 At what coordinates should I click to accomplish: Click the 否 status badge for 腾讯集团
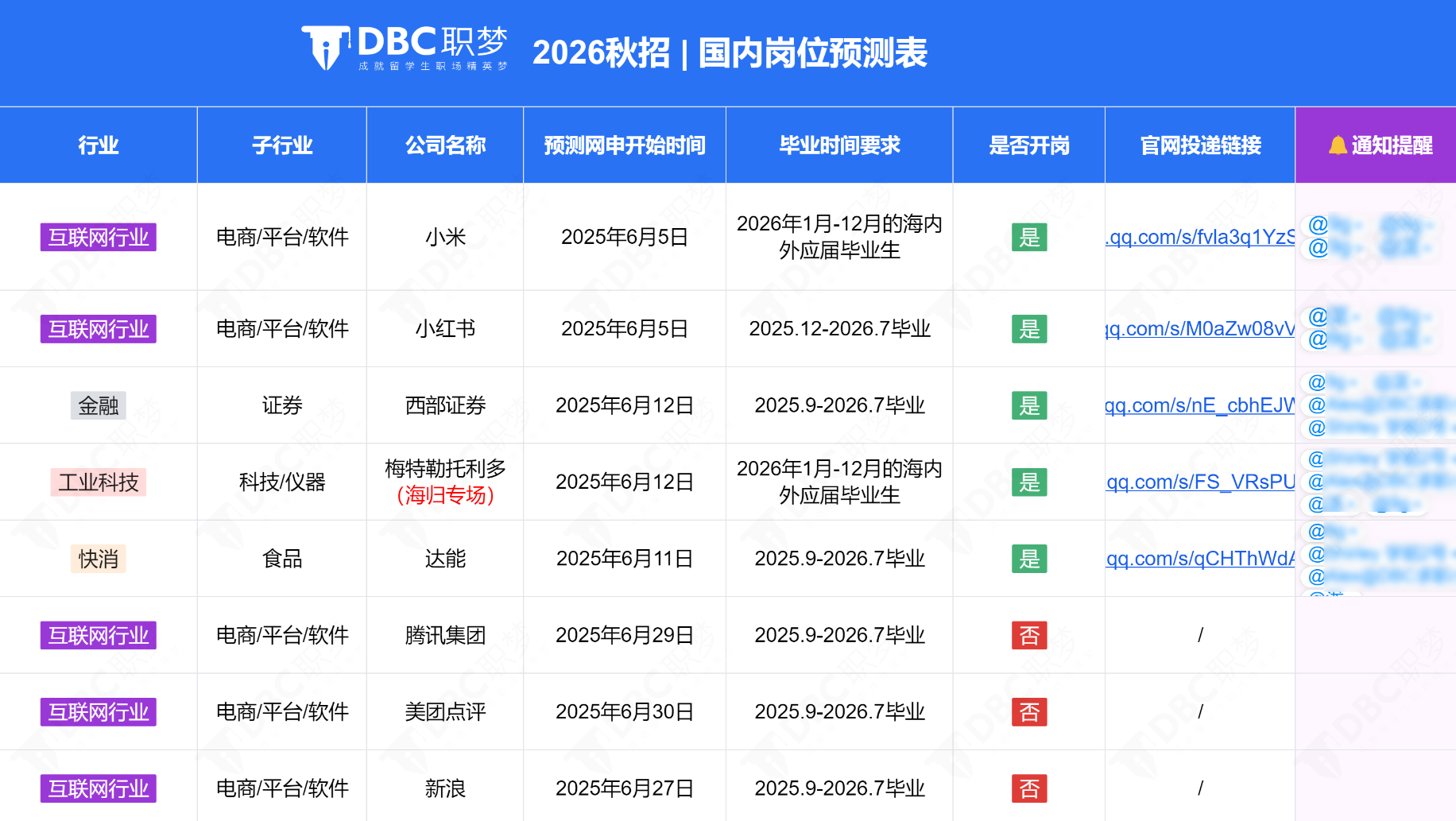1029,635
